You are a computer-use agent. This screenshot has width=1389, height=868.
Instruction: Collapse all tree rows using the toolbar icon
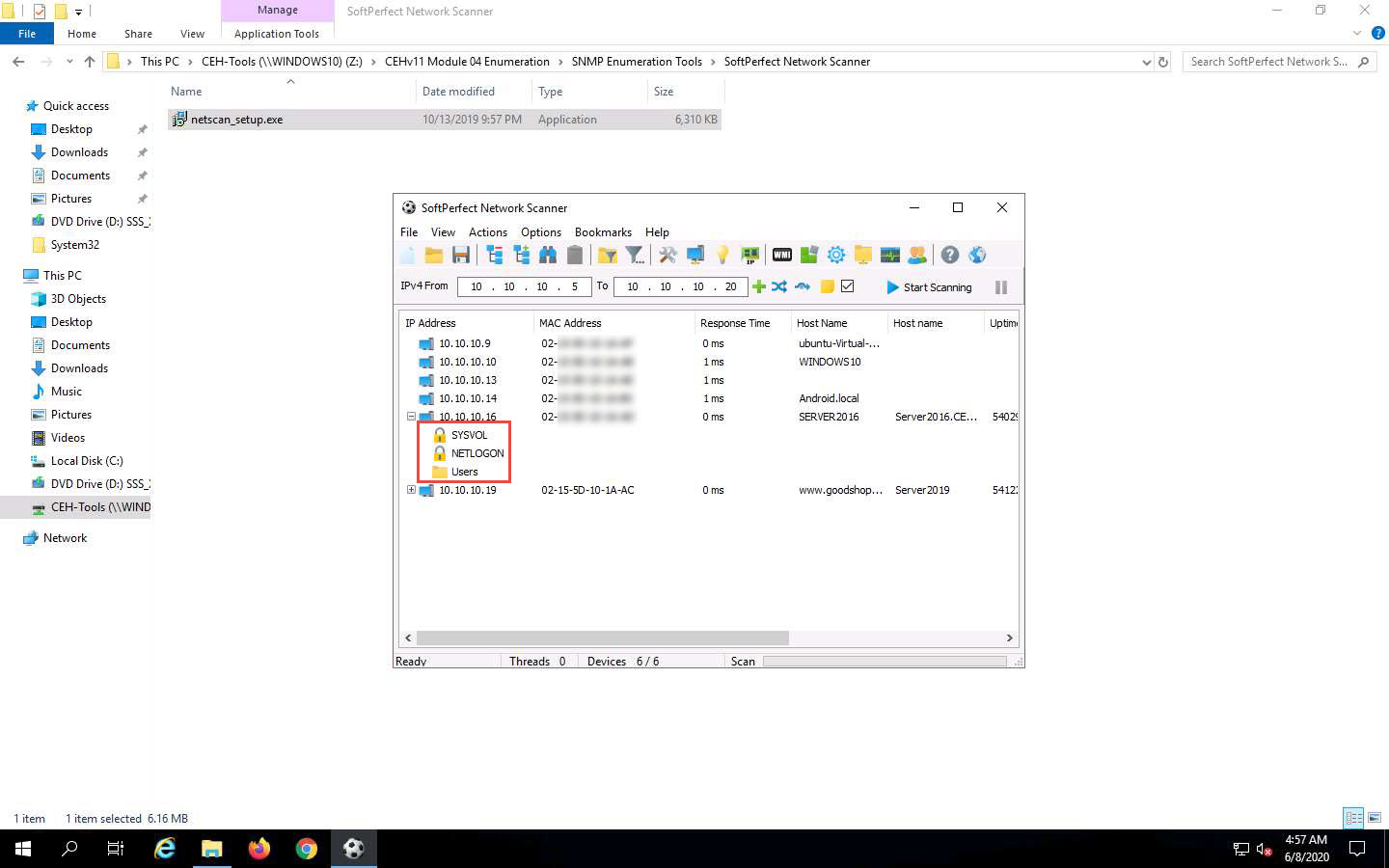[495, 255]
